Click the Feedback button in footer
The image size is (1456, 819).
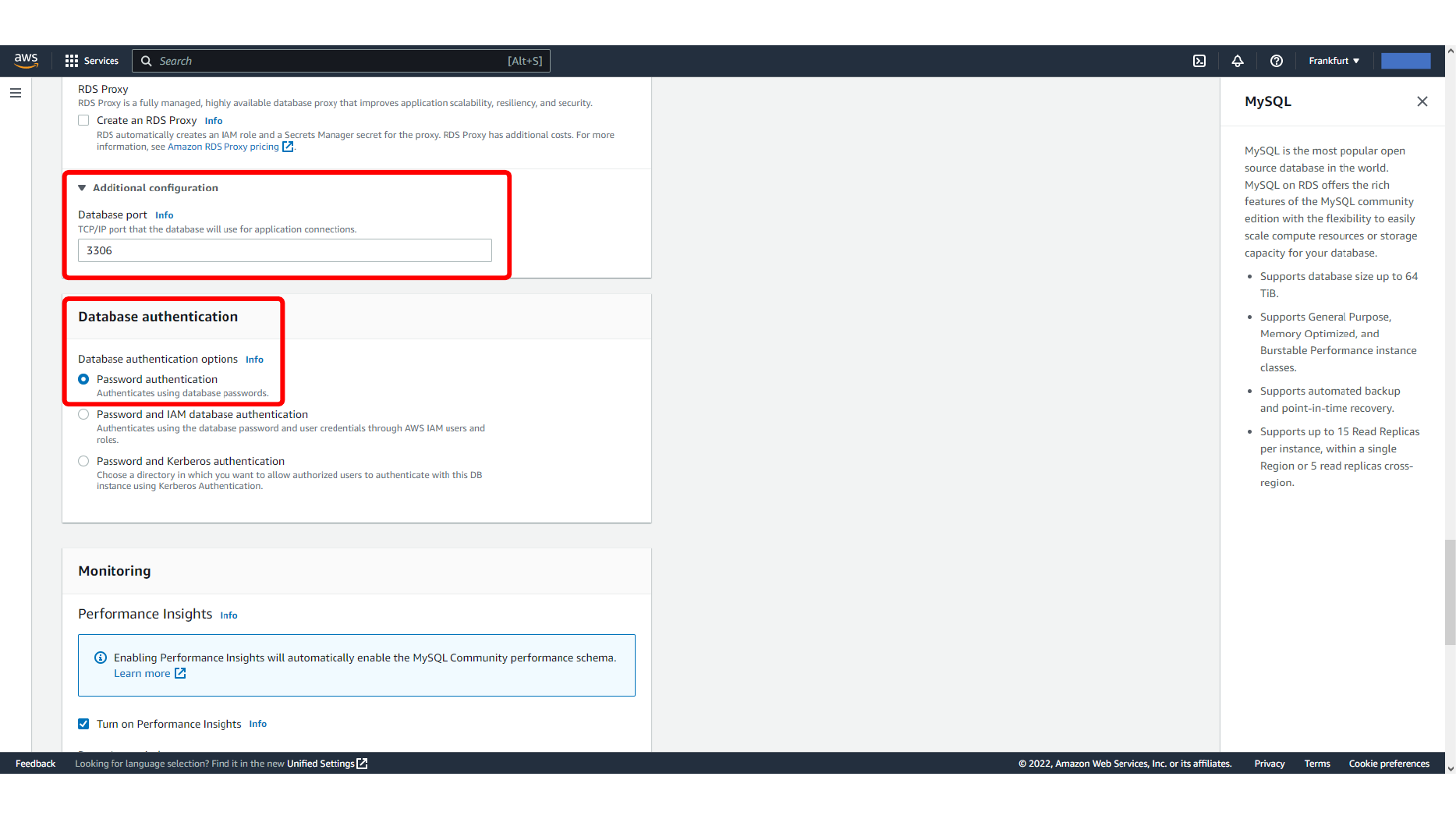[35, 764]
